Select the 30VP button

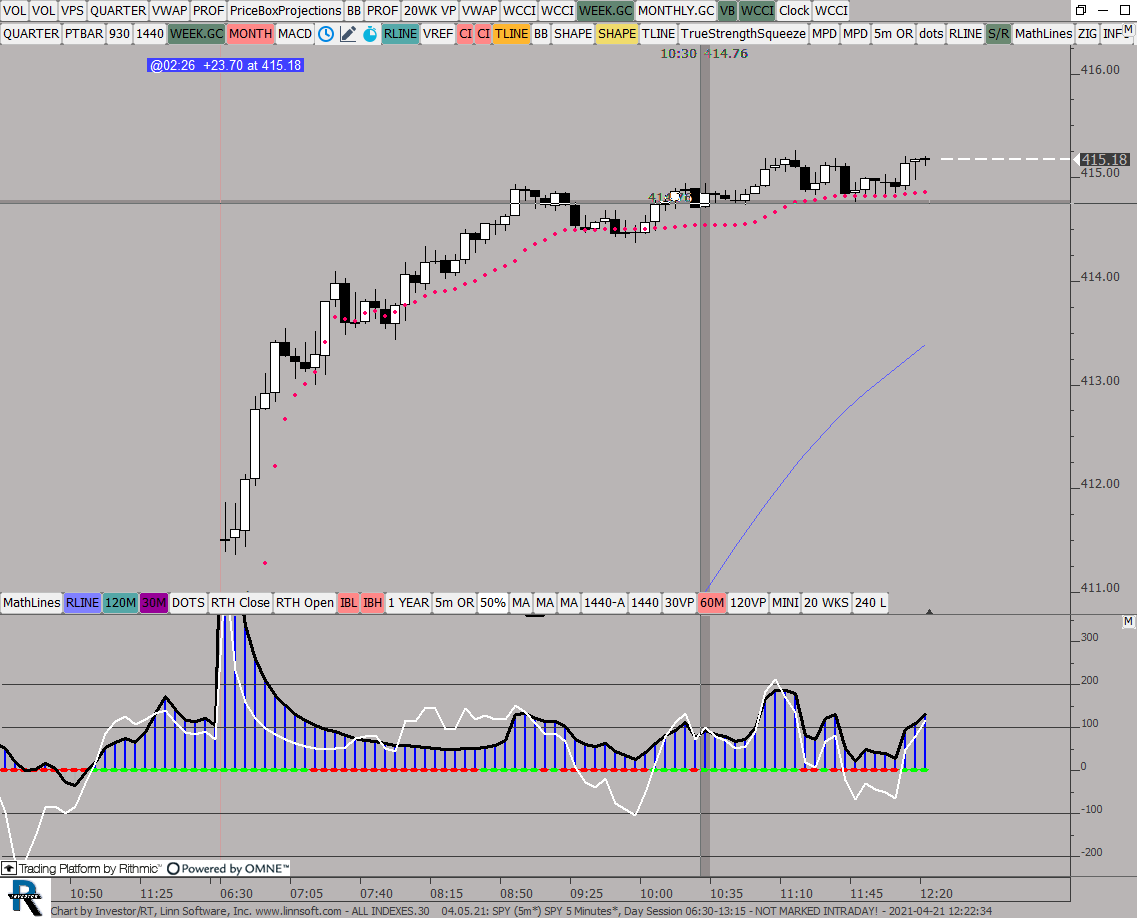(x=679, y=603)
